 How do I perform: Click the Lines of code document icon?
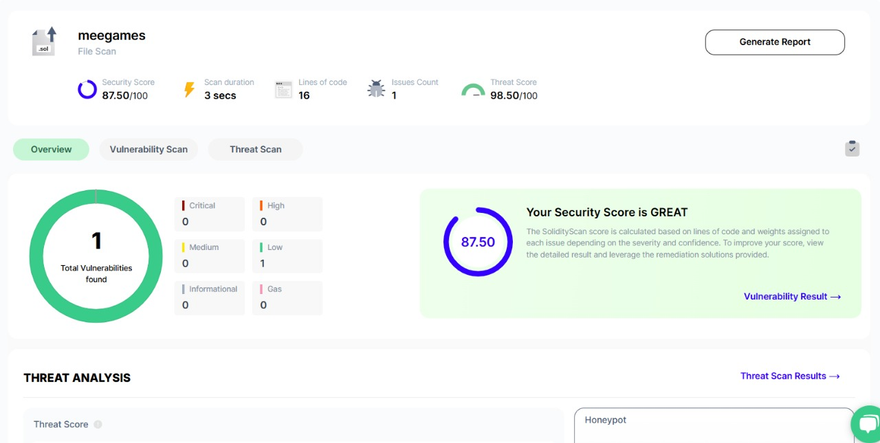[x=284, y=90]
